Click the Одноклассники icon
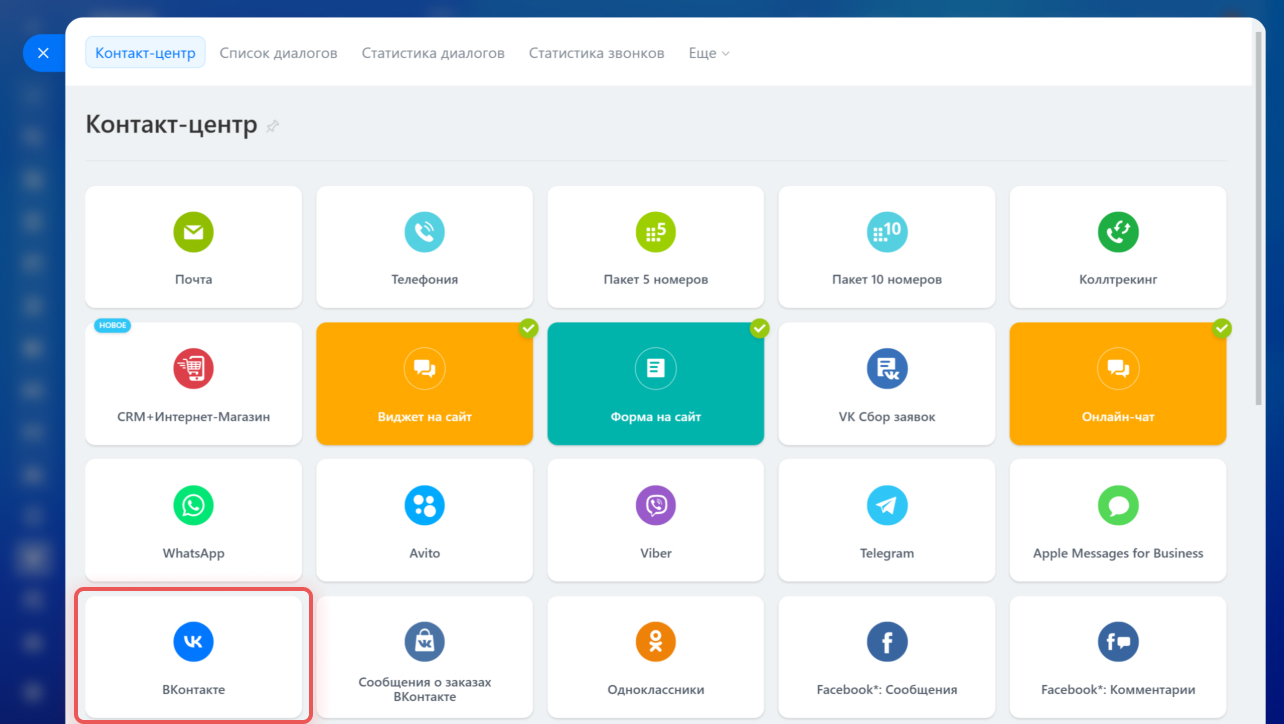 pyautogui.click(x=656, y=642)
